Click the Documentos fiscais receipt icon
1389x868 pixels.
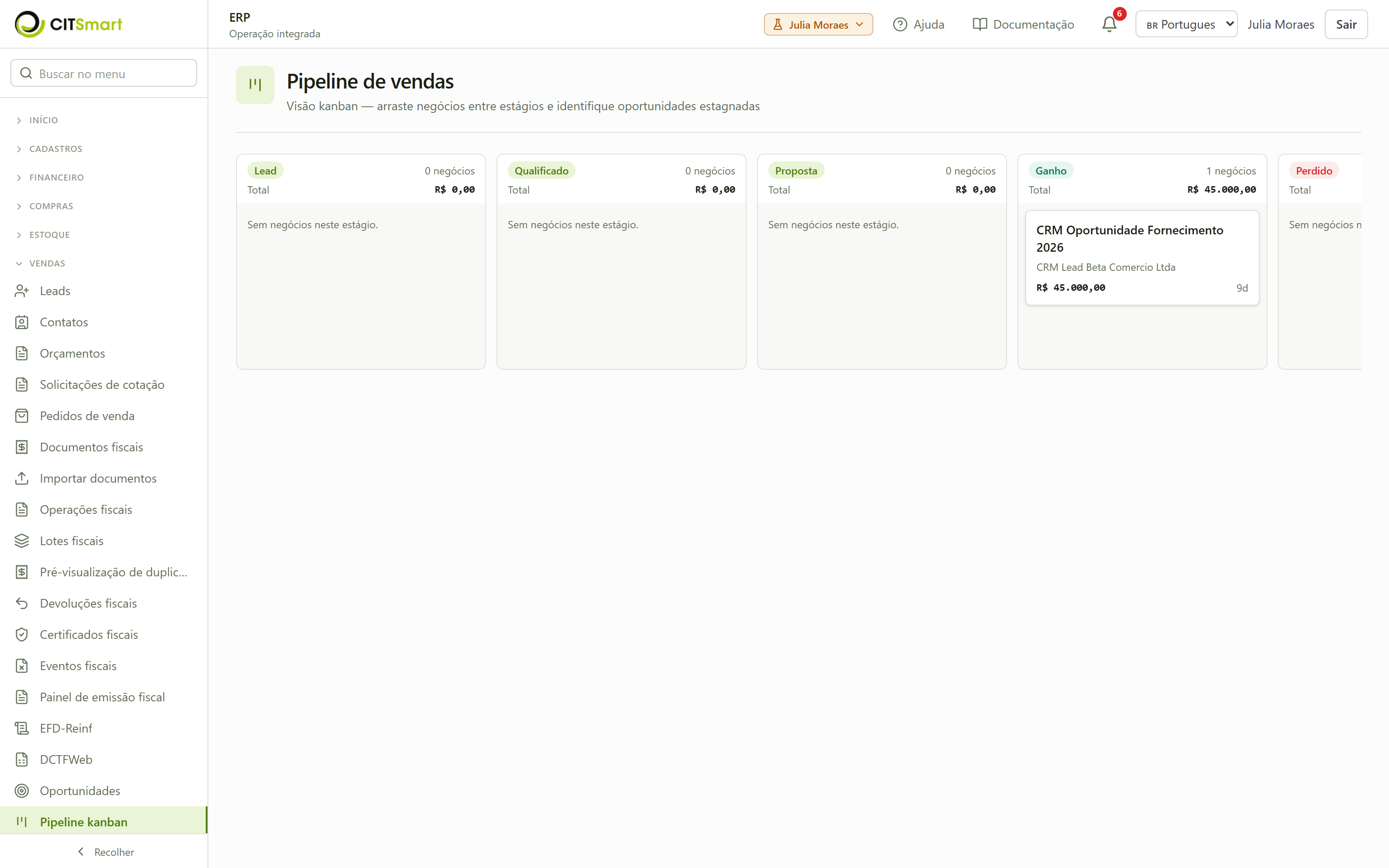[22, 447]
